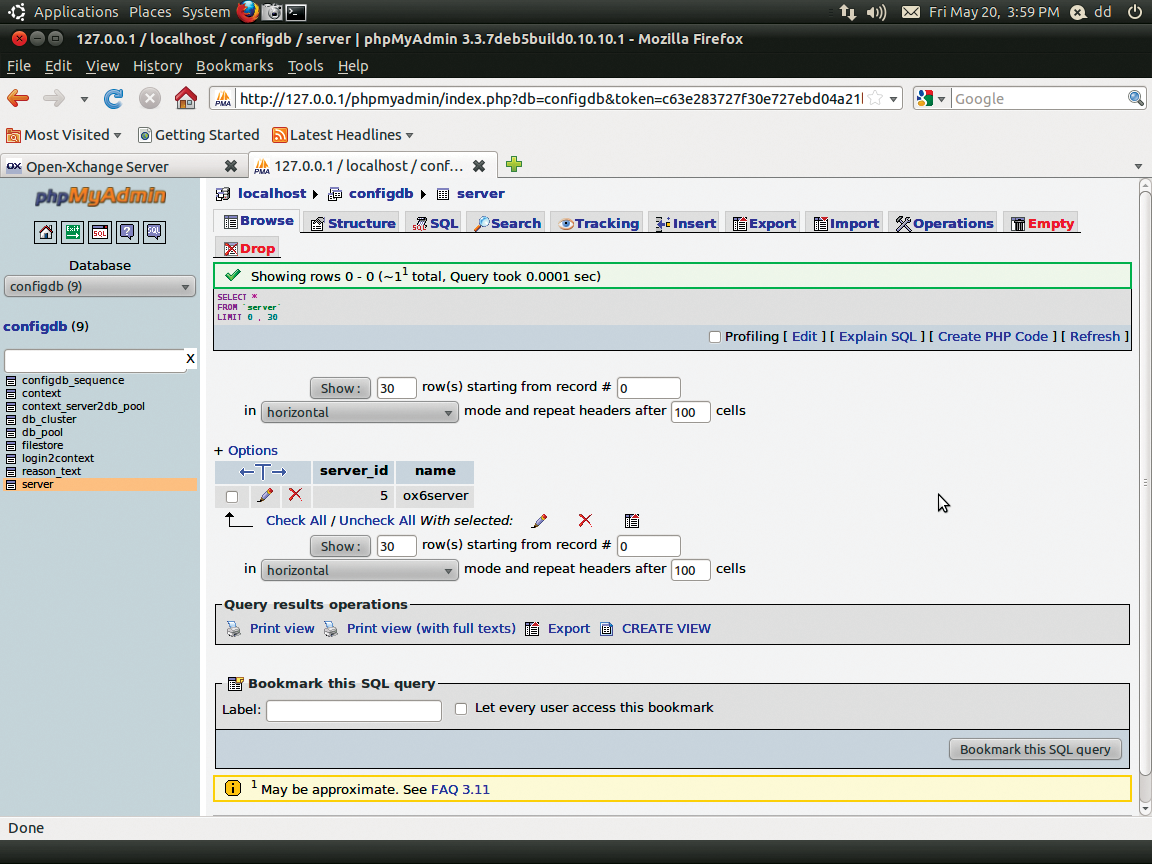Viewport: 1152px width, 864px height.
Task: Delete the ox6server row via red X icon
Action: (295, 495)
